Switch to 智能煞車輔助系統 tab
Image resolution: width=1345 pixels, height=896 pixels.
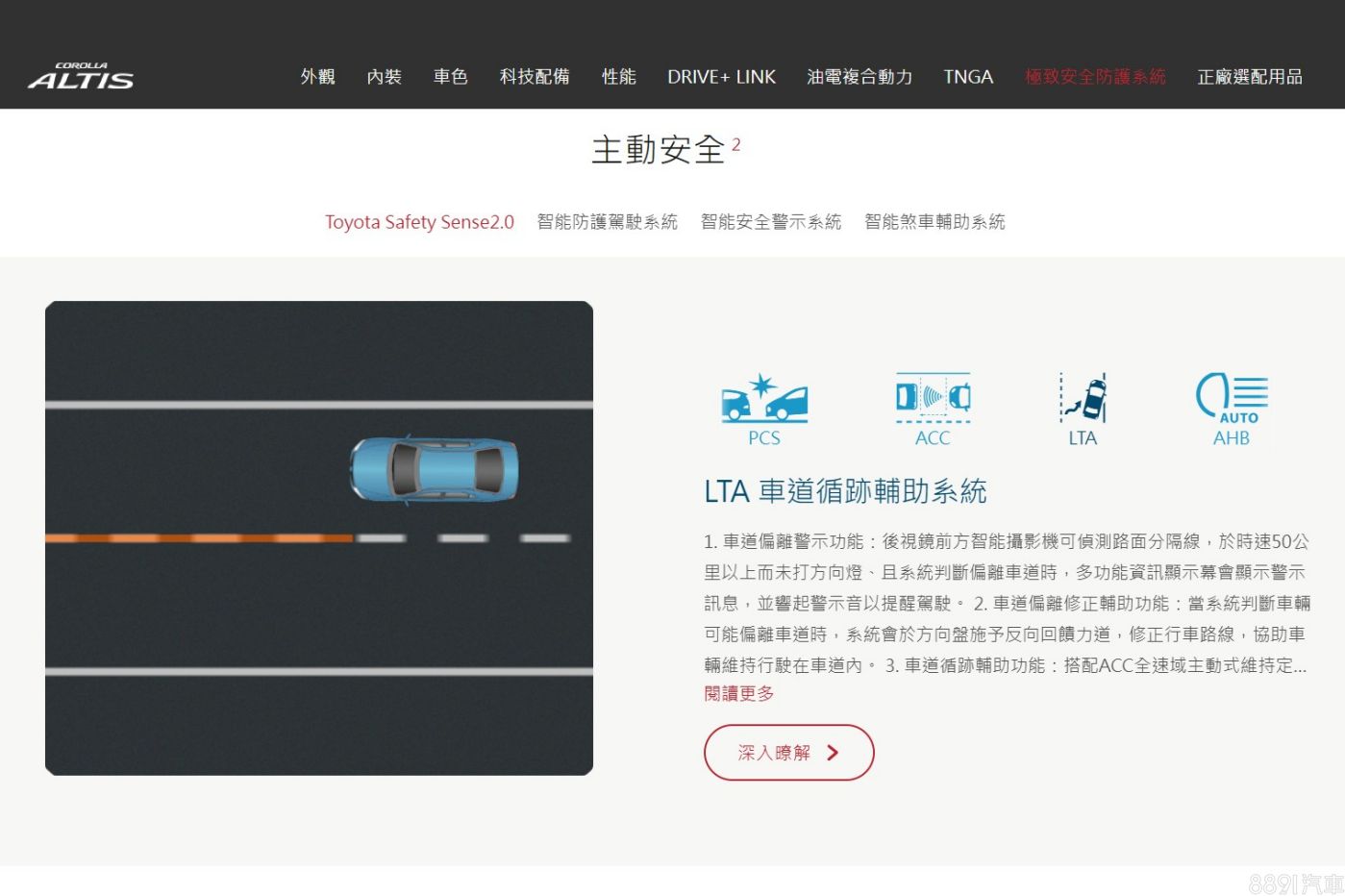click(934, 222)
